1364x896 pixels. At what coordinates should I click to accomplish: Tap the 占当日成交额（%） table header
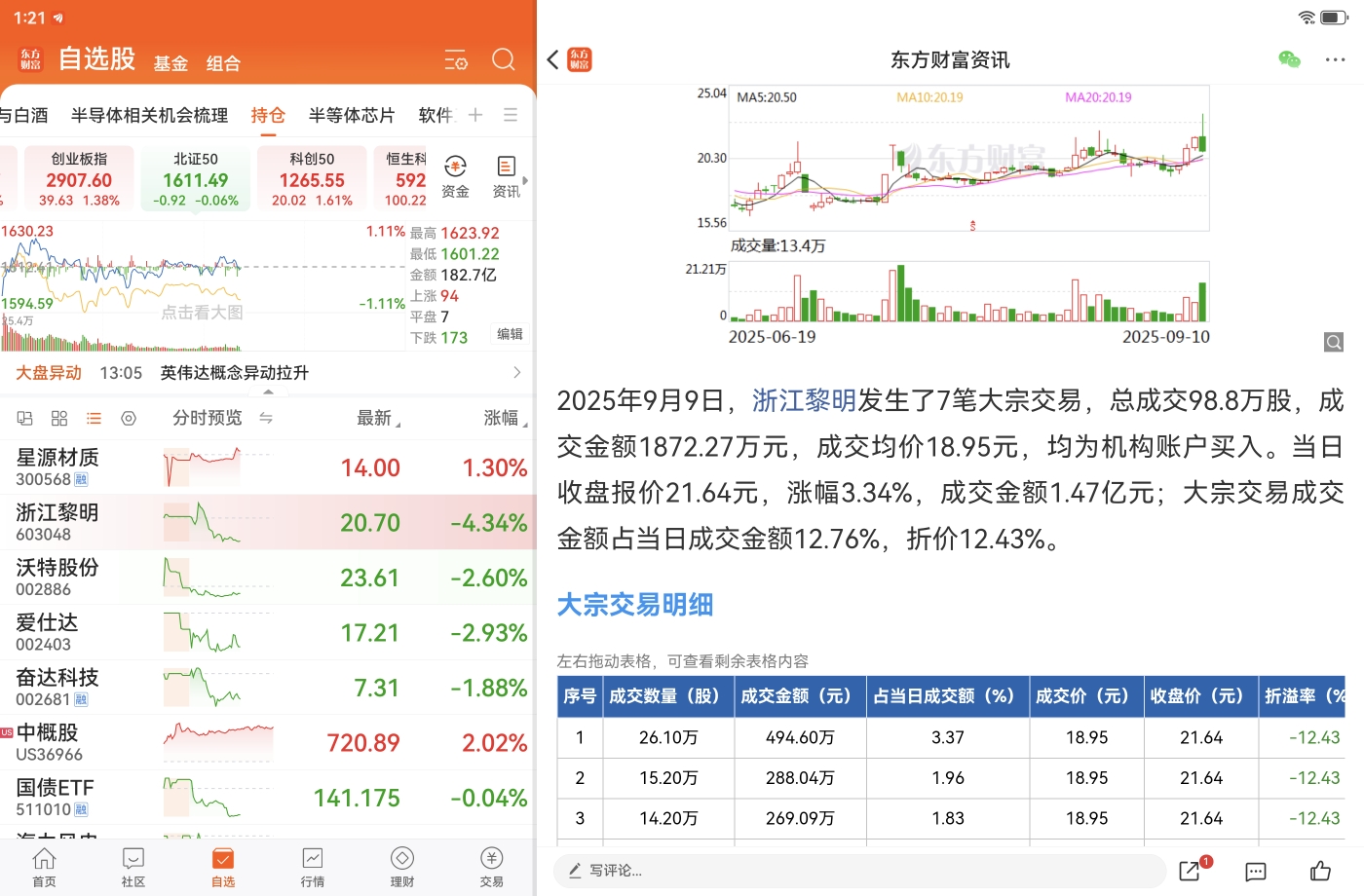(x=948, y=696)
